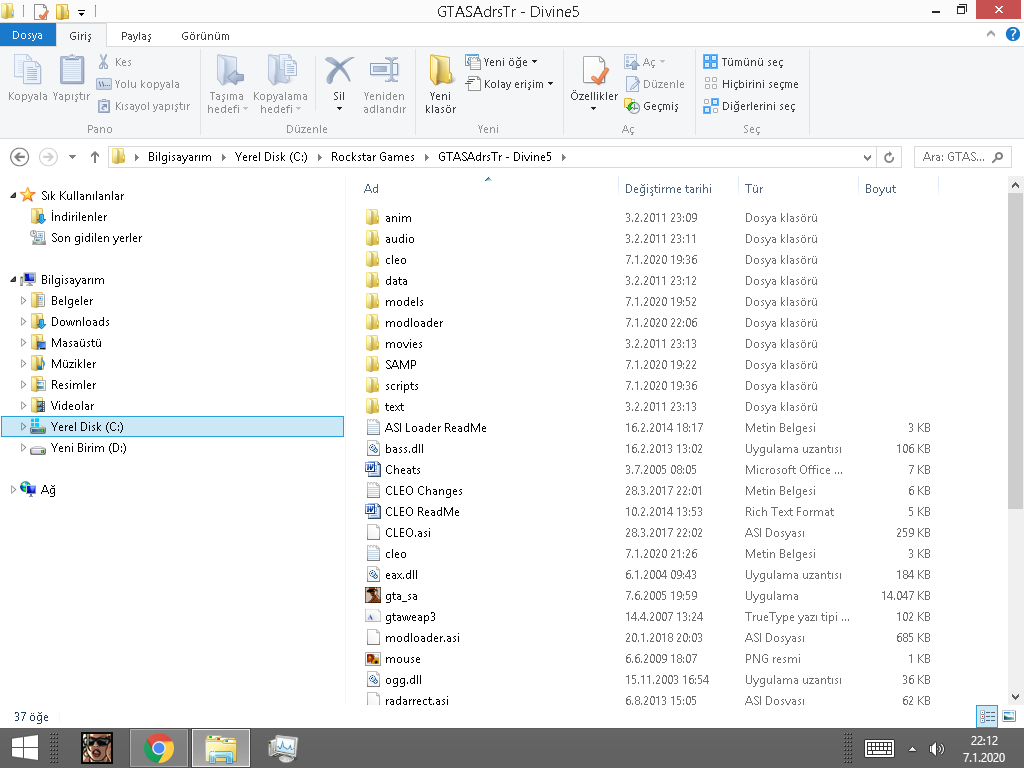This screenshot has height=768, width=1024.
Task: Select the gta_sa application file
Action: (401, 596)
